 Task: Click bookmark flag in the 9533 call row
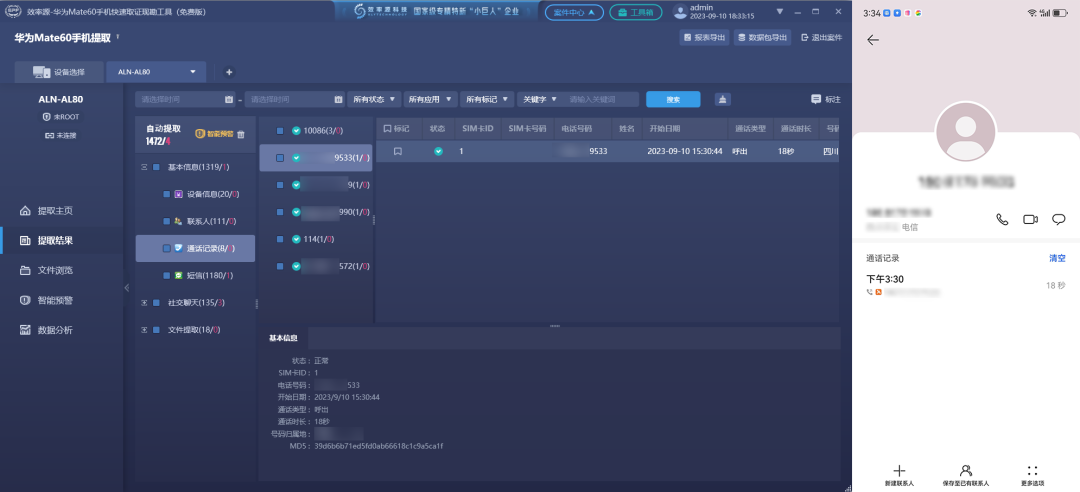click(397, 152)
